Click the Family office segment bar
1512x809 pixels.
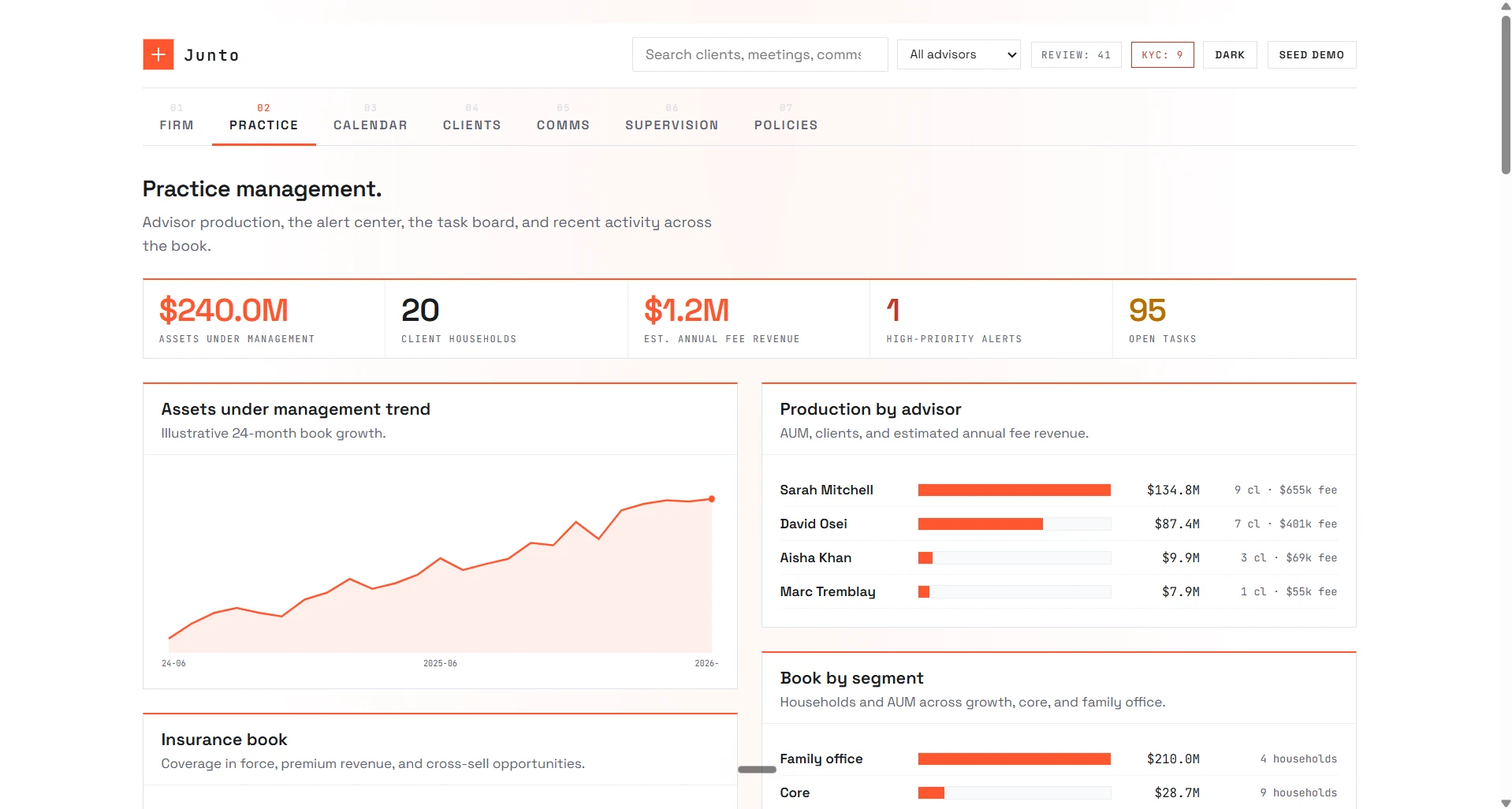1015,759
